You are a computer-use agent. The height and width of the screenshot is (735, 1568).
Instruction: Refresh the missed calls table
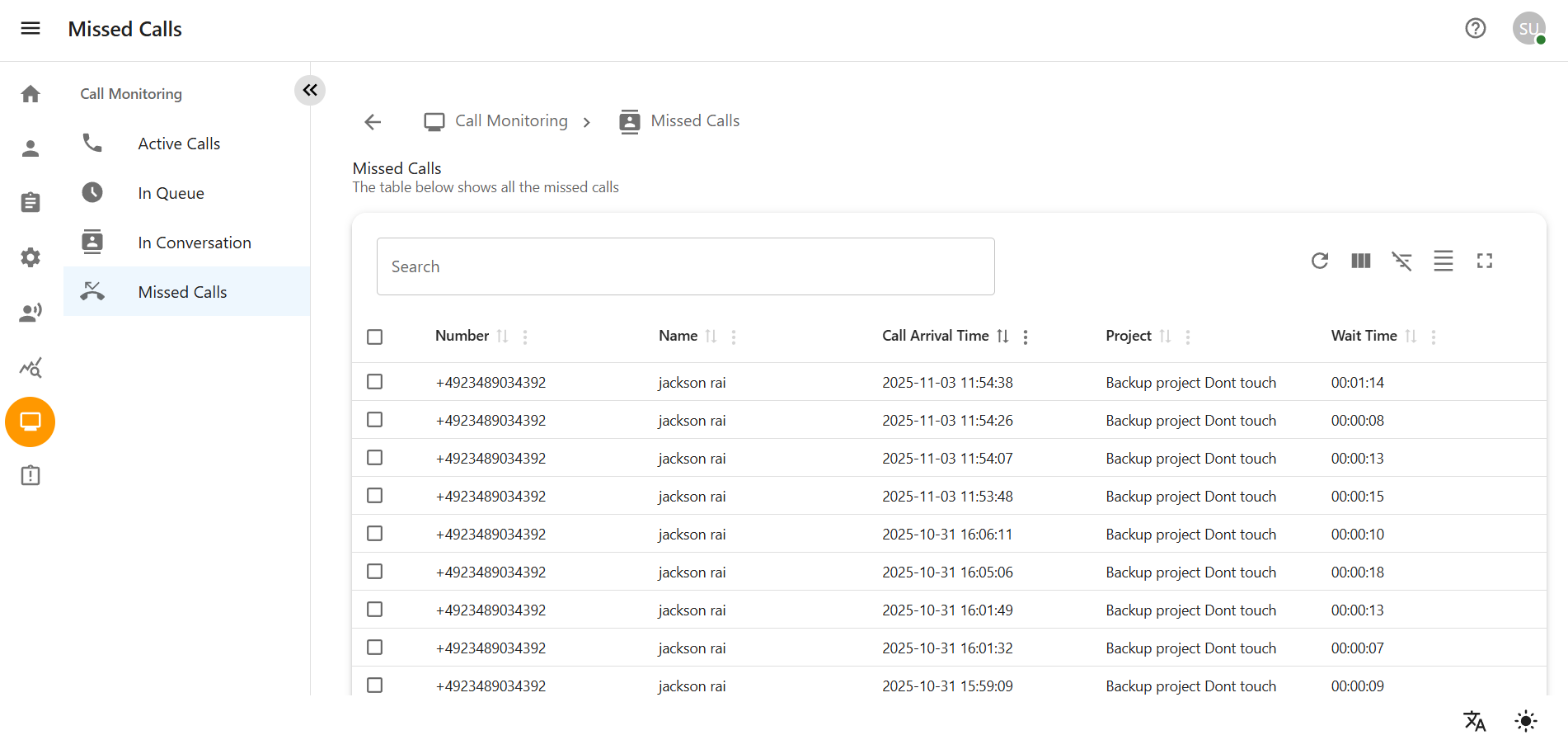(1319, 261)
